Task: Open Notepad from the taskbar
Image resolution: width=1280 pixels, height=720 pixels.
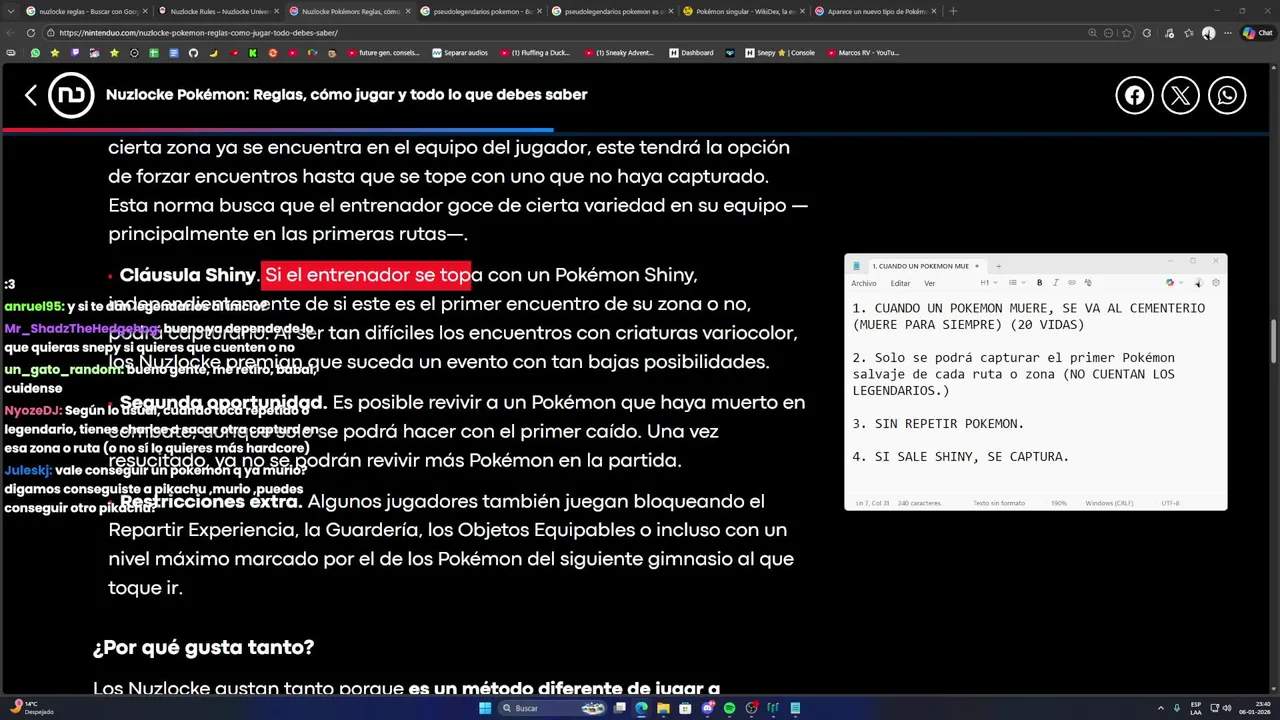Action: tap(795, 708)
